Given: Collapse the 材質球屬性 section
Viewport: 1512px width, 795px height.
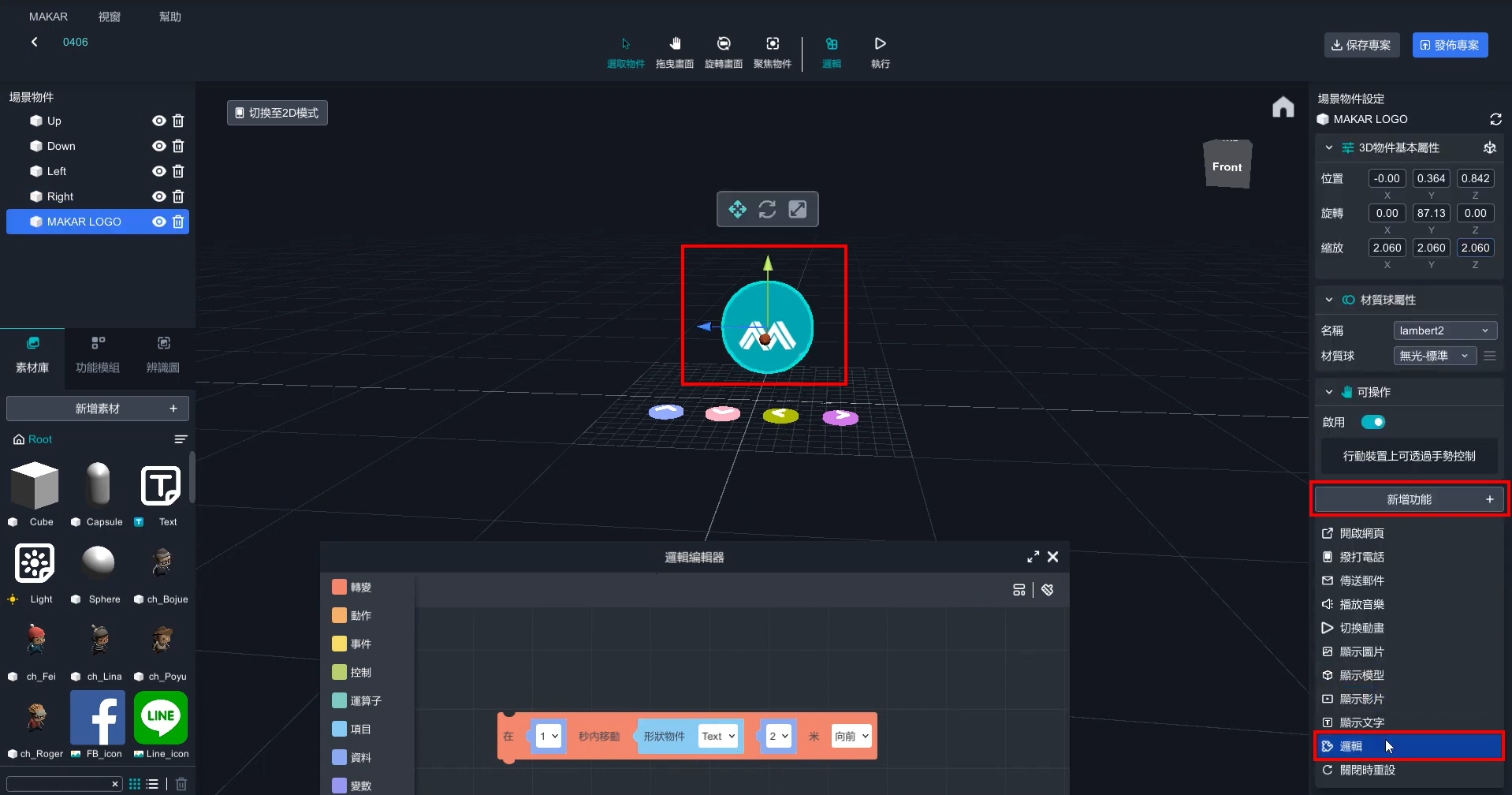Looking at the screenshot, I should pyautogui.click(x=1329, y=300).
